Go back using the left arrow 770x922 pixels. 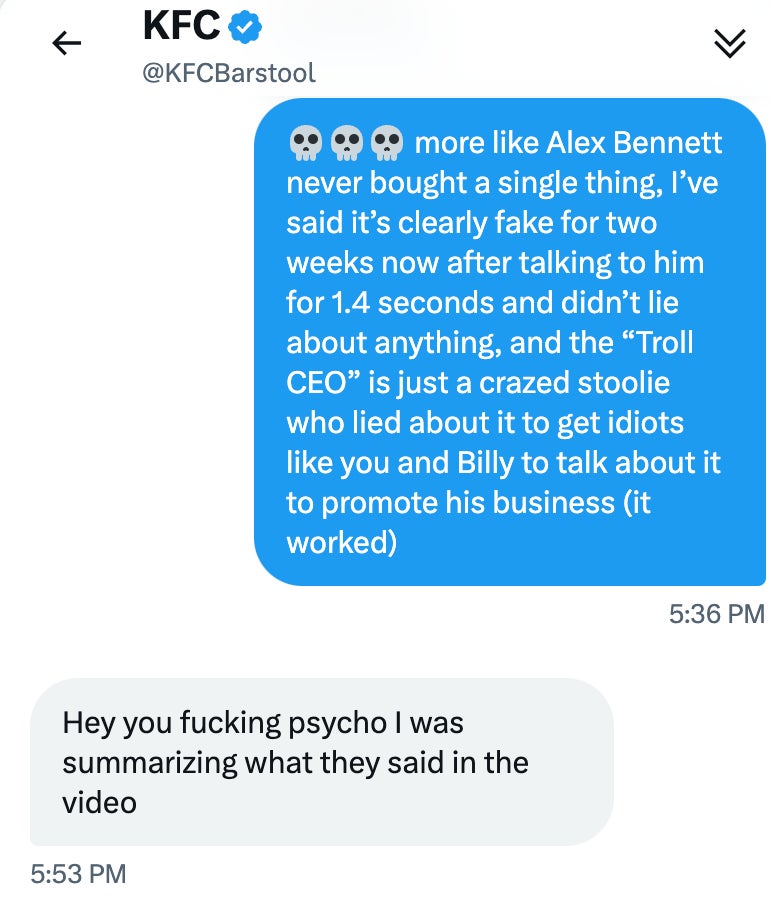point(66,42)
